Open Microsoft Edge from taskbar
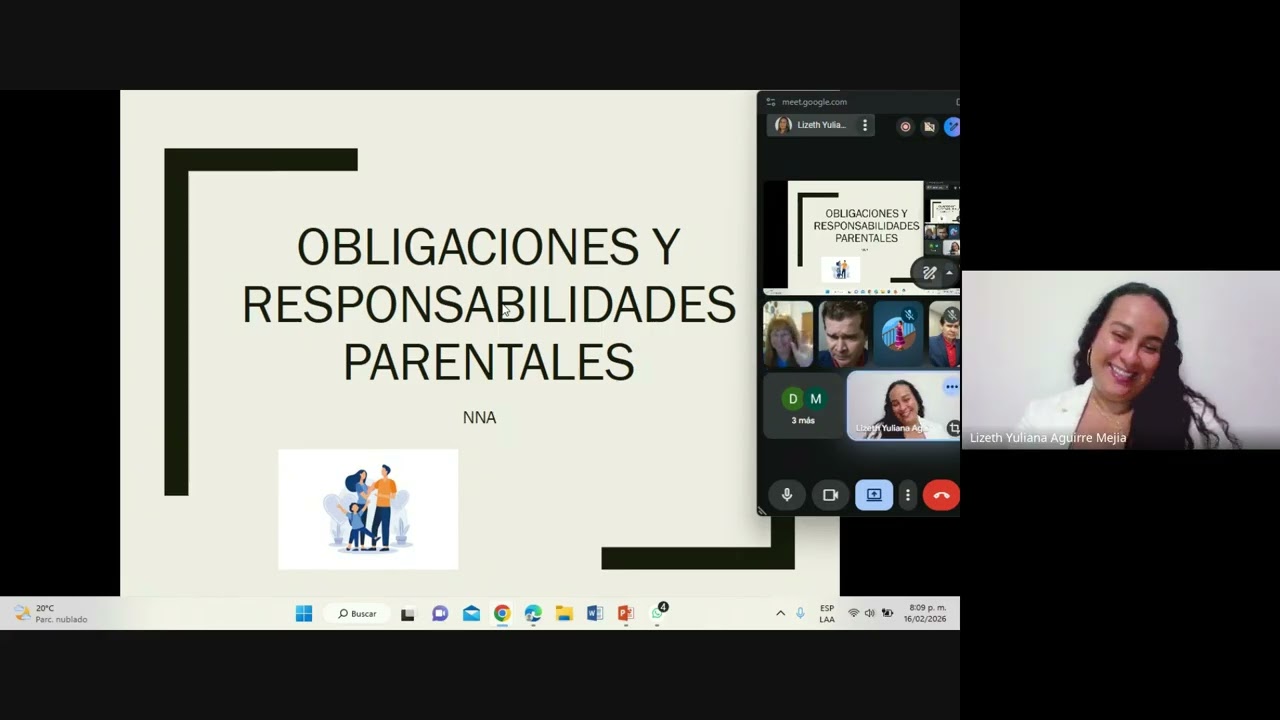 533,613
